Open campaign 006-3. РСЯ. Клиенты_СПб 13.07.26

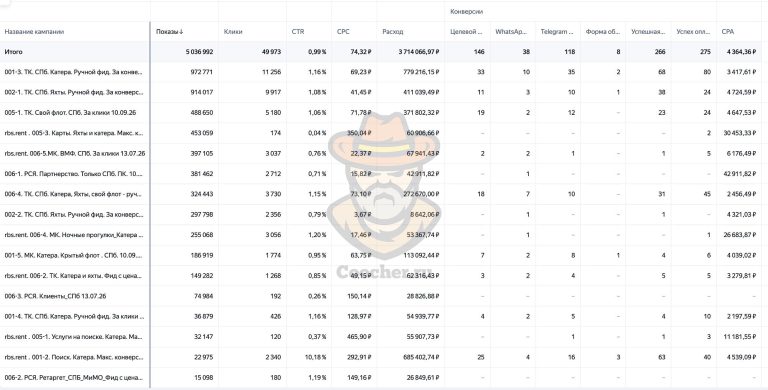pyautogui.click(x=55, y=296)
